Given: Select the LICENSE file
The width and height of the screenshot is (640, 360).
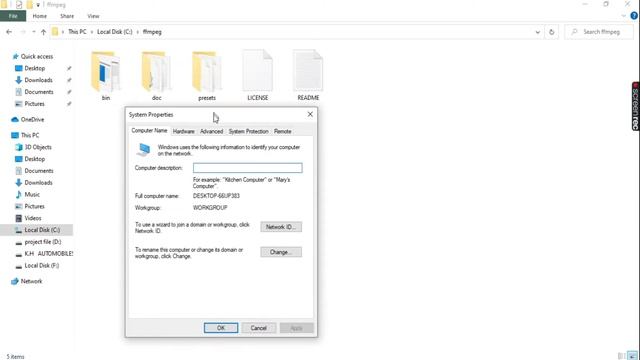Looking at the screenshot, I should pyautogui.click(x=258, y=76).
